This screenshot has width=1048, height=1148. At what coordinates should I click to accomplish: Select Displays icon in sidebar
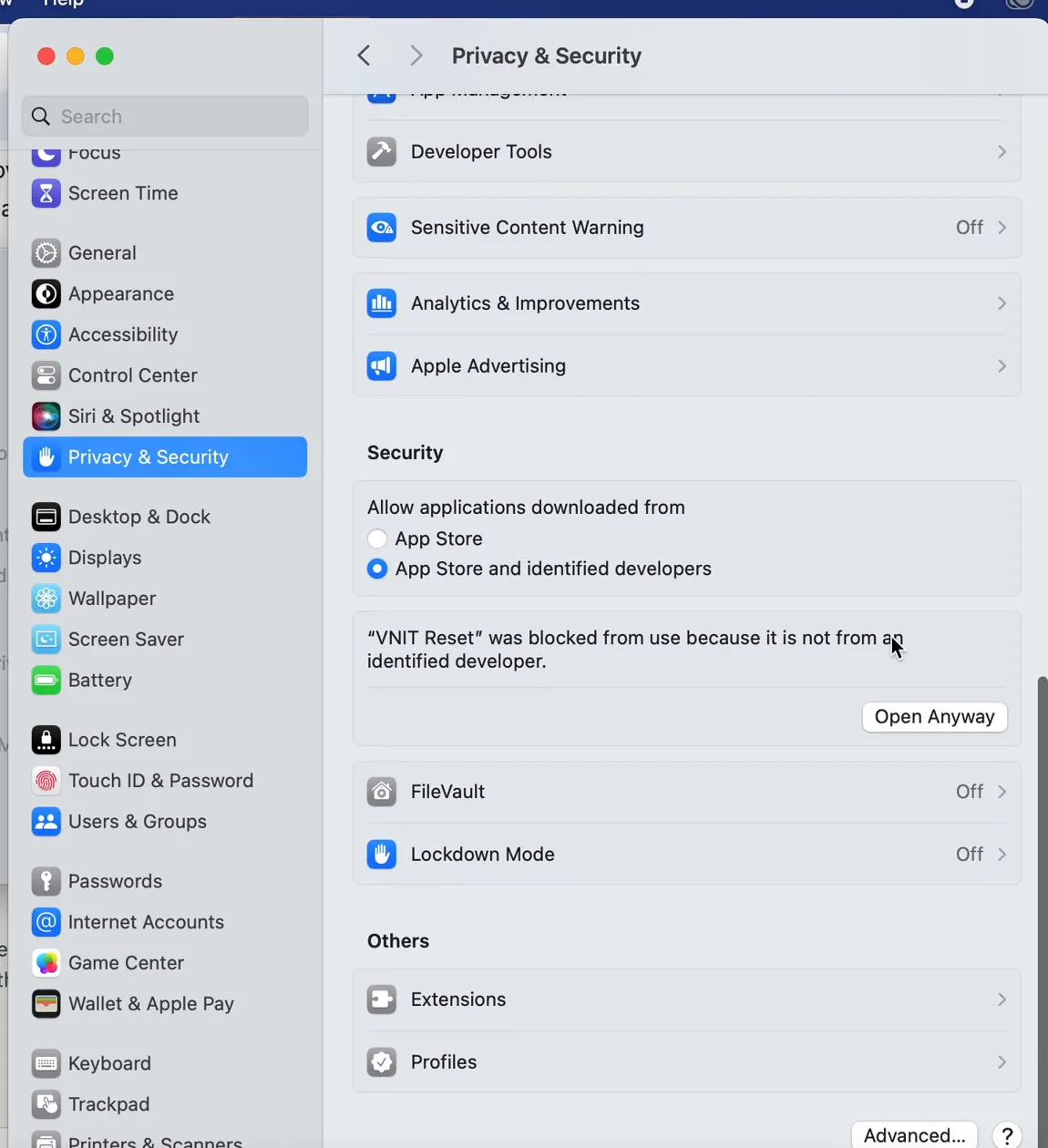click(x=46, y=558)
